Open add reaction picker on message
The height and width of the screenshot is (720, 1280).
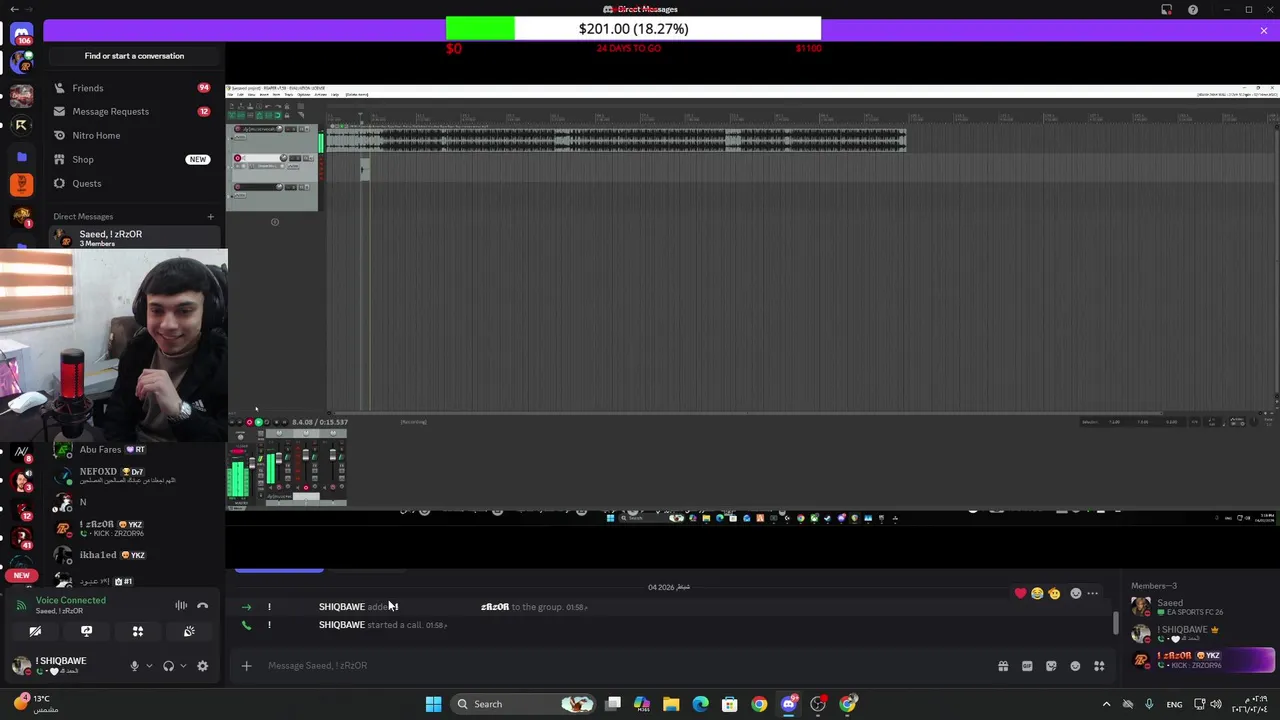[1075, 593]
